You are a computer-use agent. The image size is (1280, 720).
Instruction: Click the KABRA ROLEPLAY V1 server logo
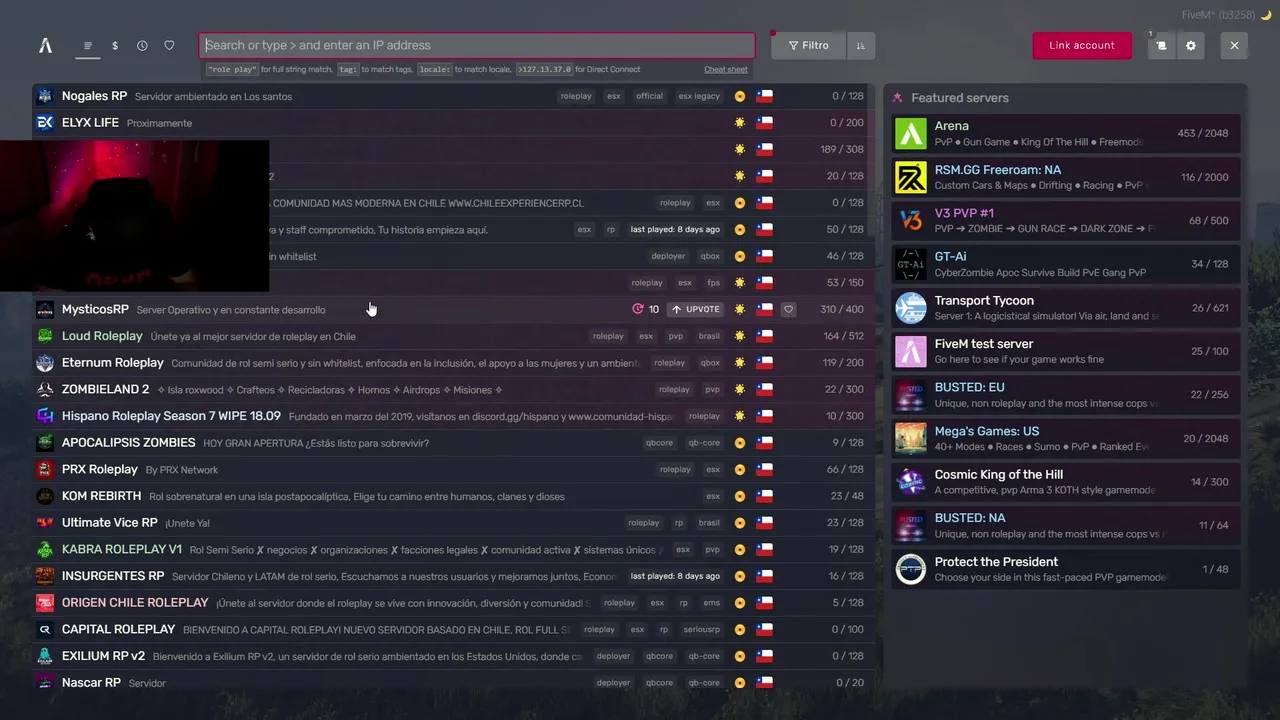45,549
